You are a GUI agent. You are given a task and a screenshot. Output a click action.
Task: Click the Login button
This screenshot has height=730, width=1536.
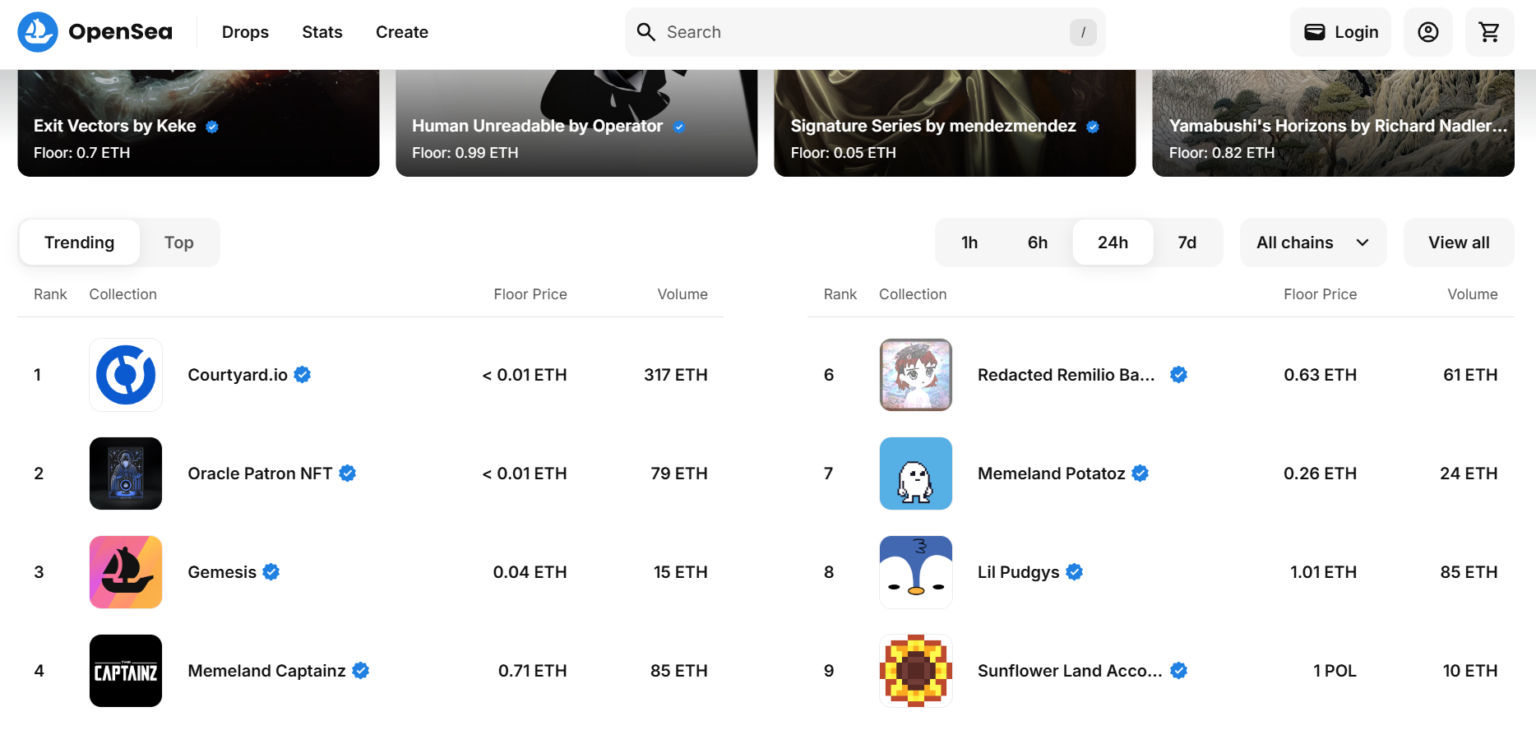pos(1340,31)
